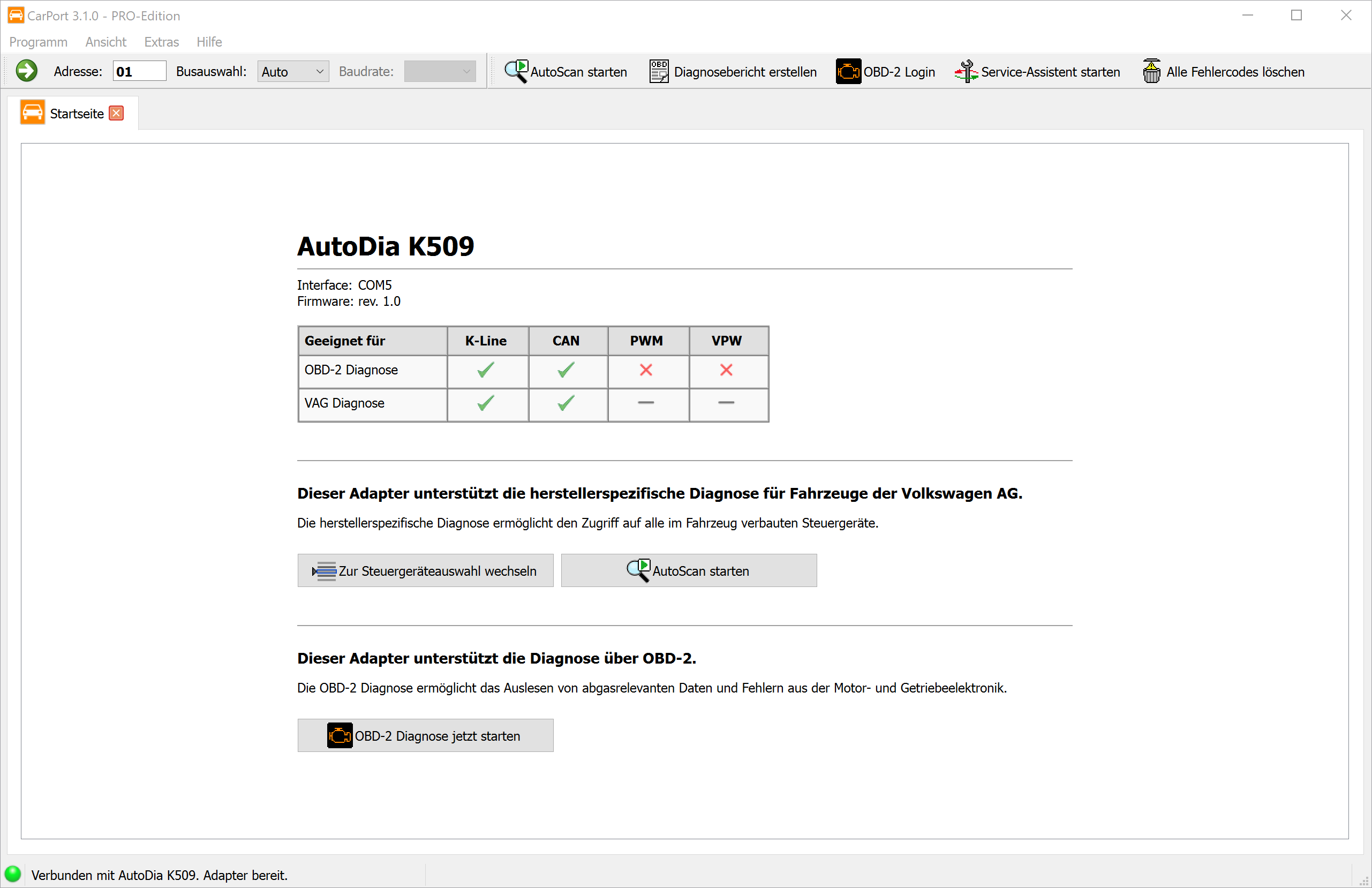This screenshot has width=1372, height=888.
Task: Start OBD-2 Diagnose jetzt starten button
Action: (x=425, y=735)
